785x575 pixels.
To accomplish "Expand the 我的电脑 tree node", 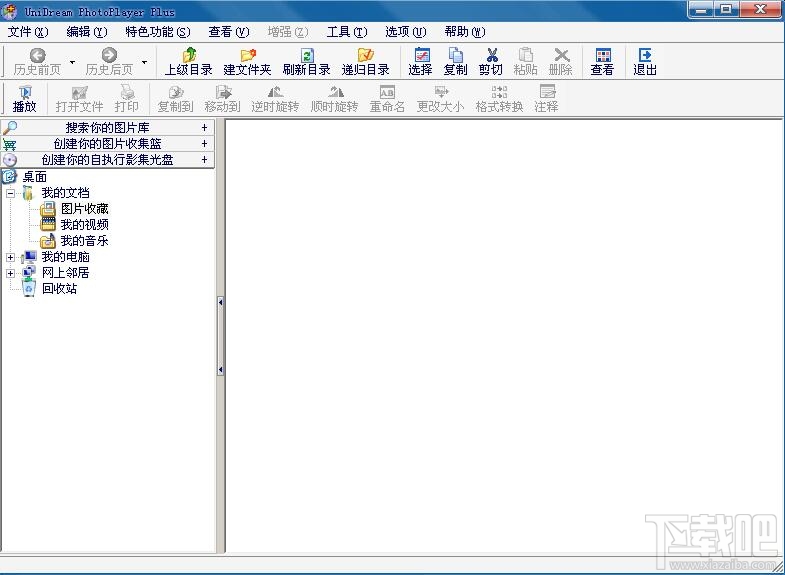I will (11, 257).
